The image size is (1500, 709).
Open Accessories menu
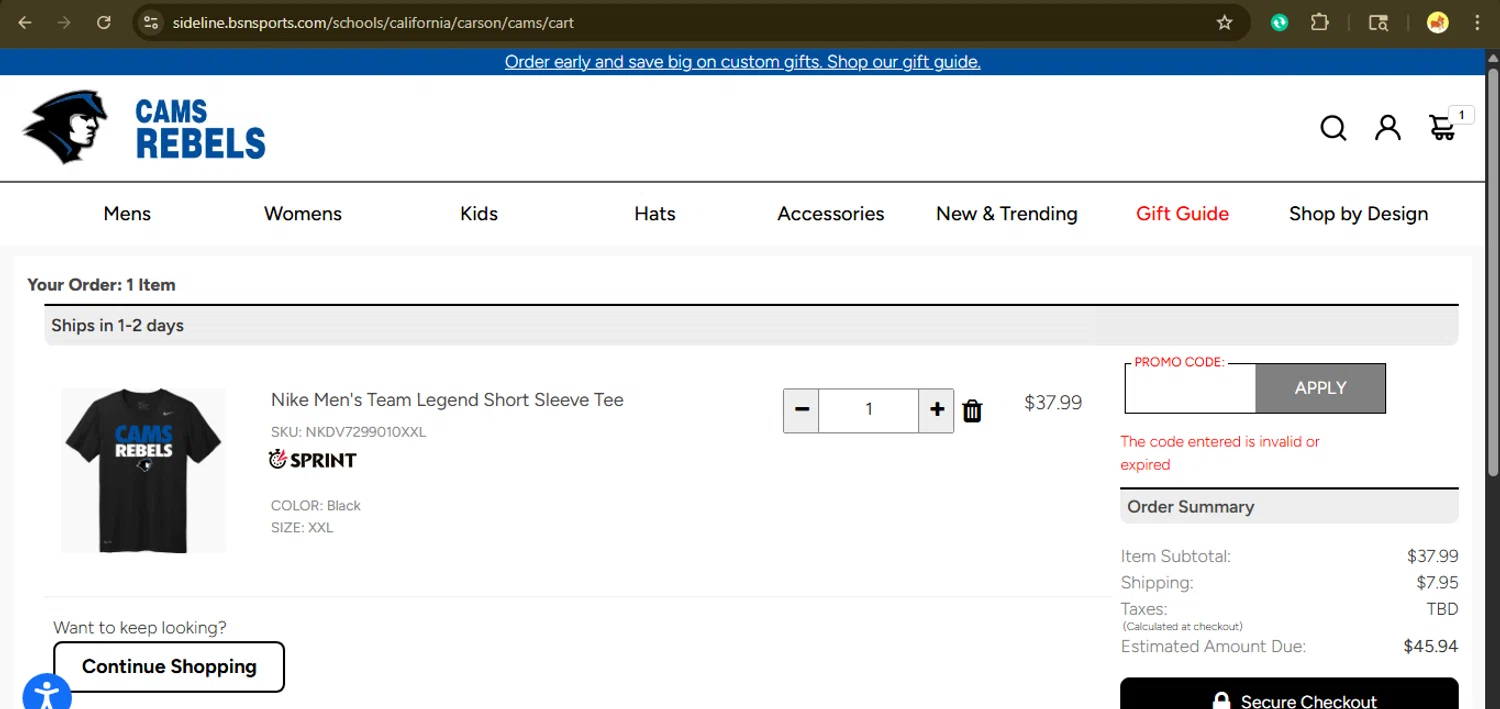point(831,213)
